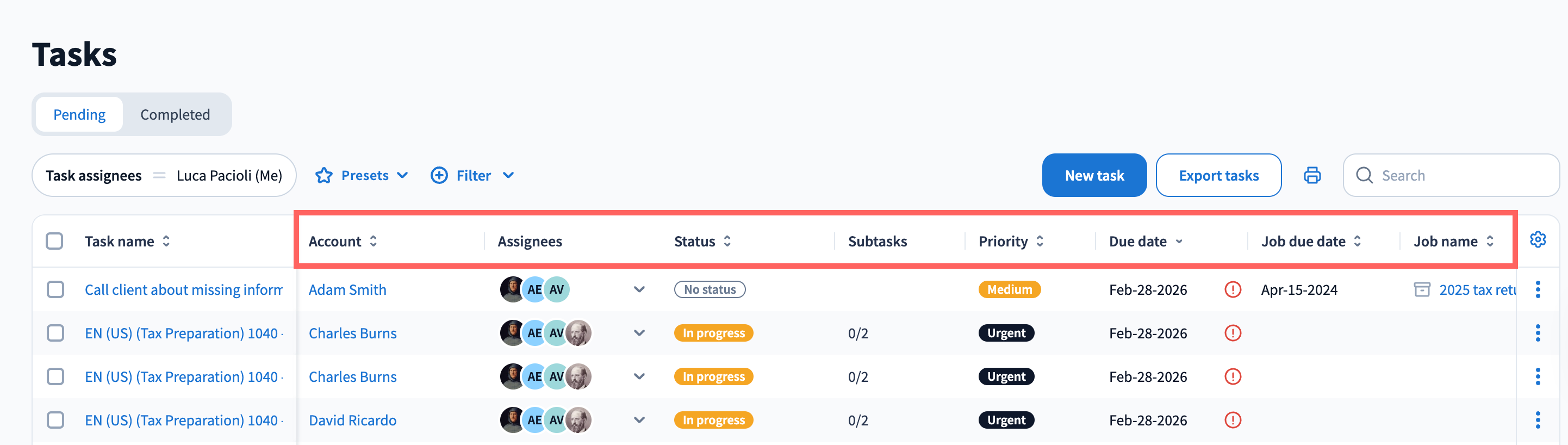Click the print tasks icon
This screenshot has height=445, width=1568.
[x=1312, y=175]
